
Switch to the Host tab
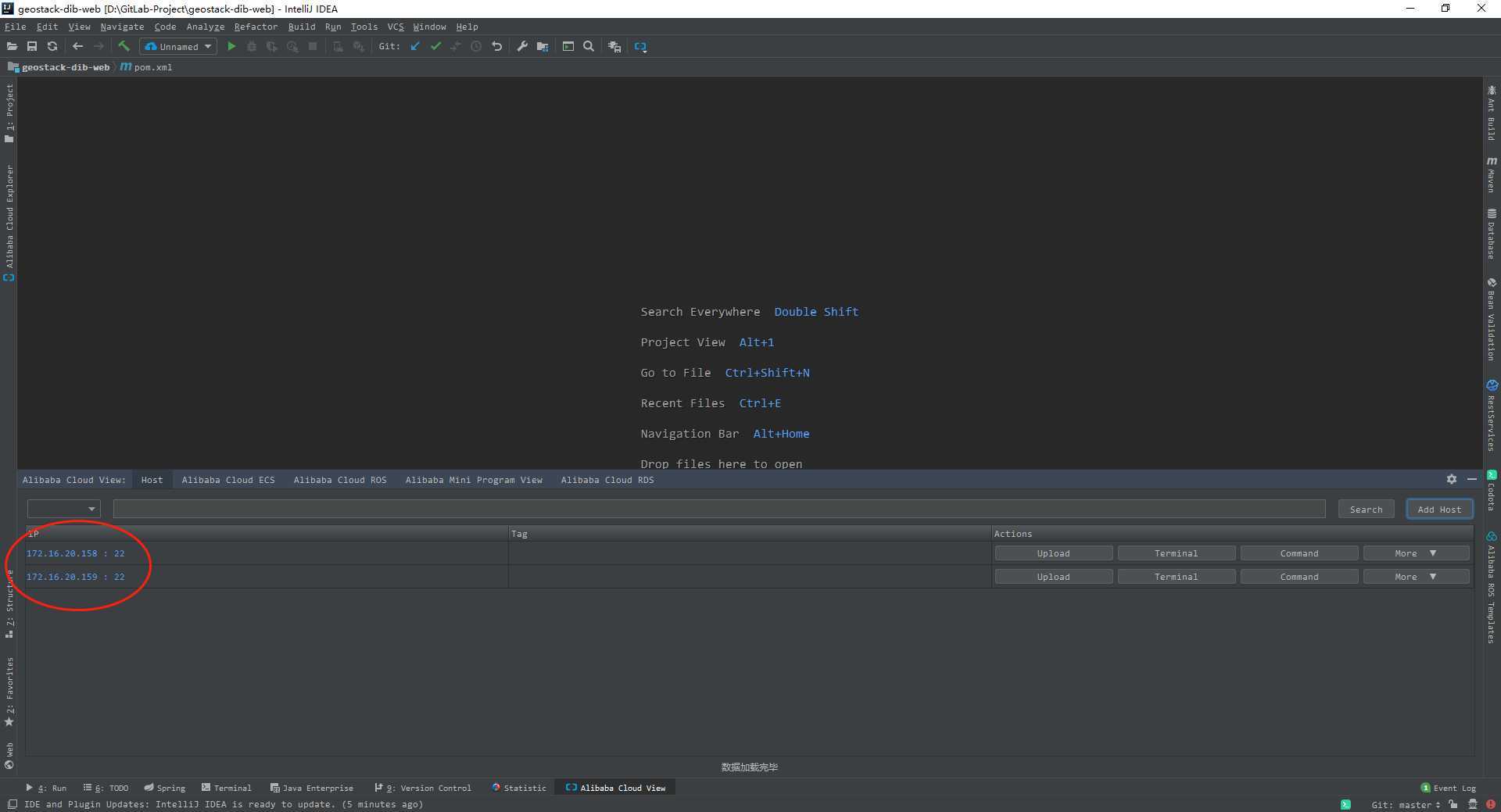point(152,480)
